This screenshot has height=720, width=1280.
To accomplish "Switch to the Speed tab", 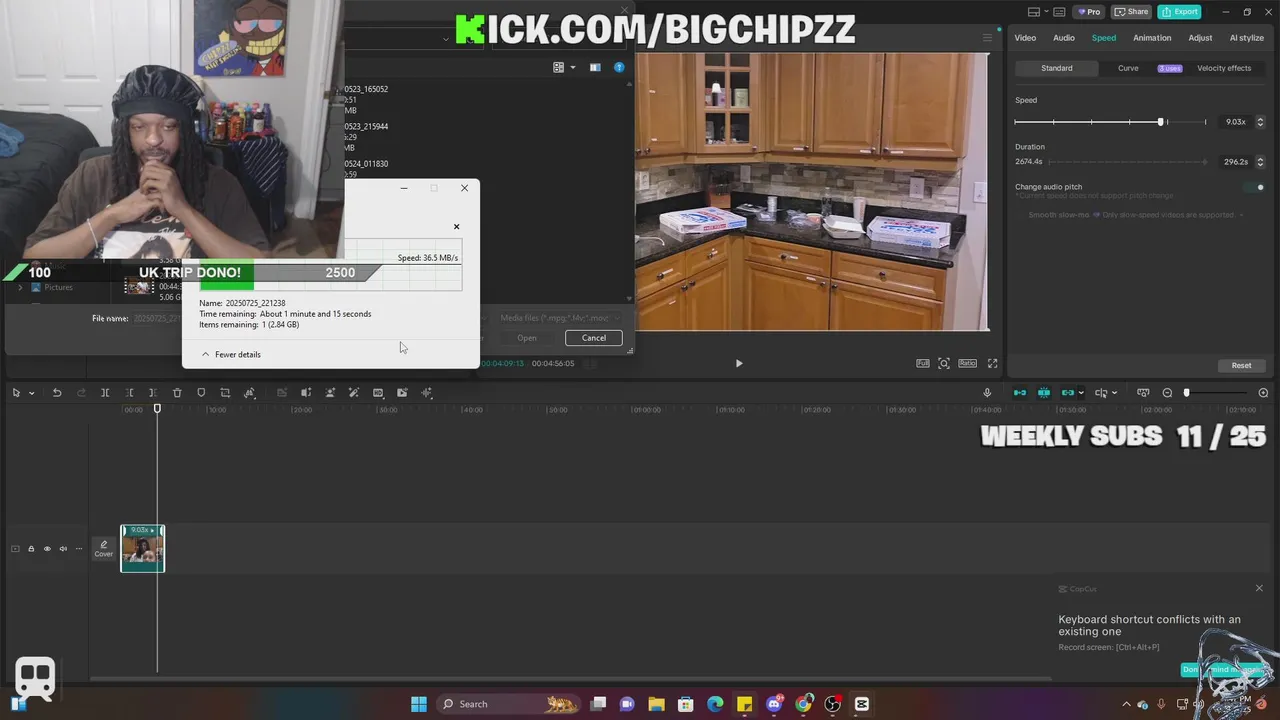I will (1104, 38).
